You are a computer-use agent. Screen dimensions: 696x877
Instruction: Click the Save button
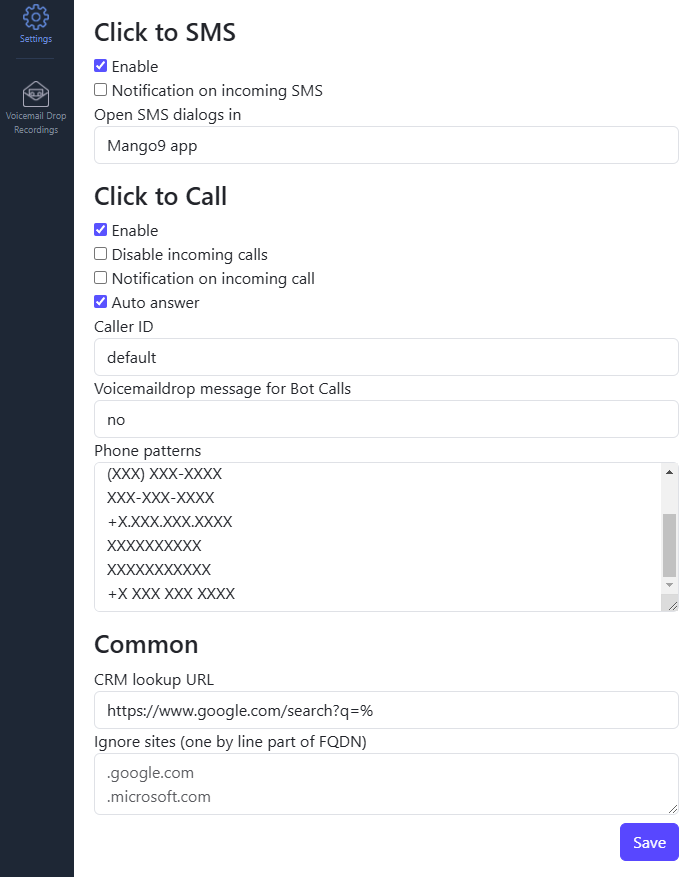pyautogui.click(x=649, y=842)
